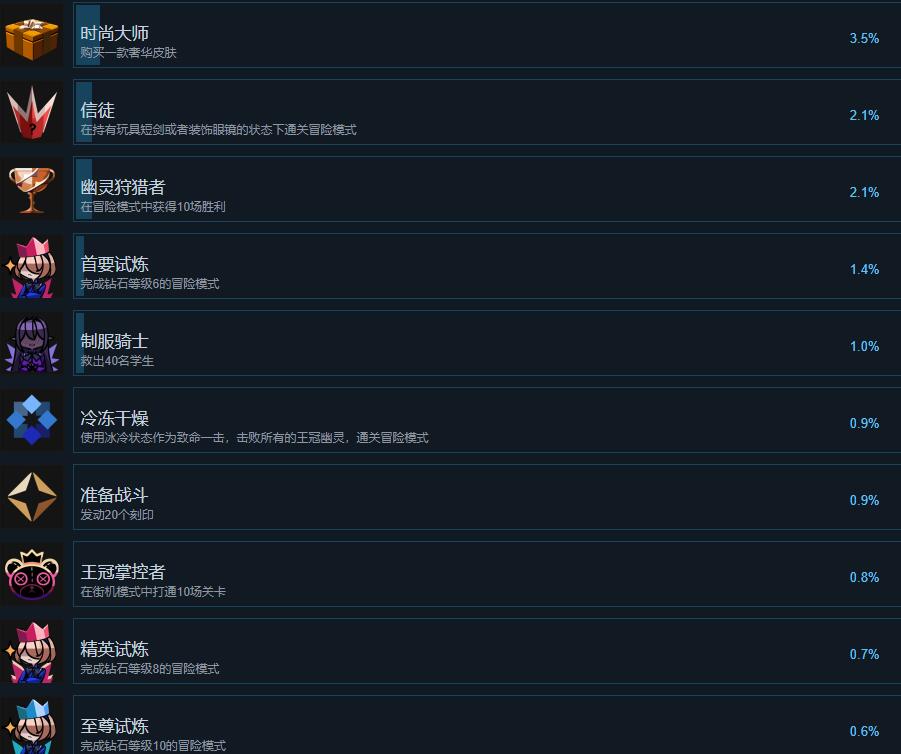Click the 制服骑士 achievement title
The width and height of the screenshot is (901, 754).
[114, 341]
